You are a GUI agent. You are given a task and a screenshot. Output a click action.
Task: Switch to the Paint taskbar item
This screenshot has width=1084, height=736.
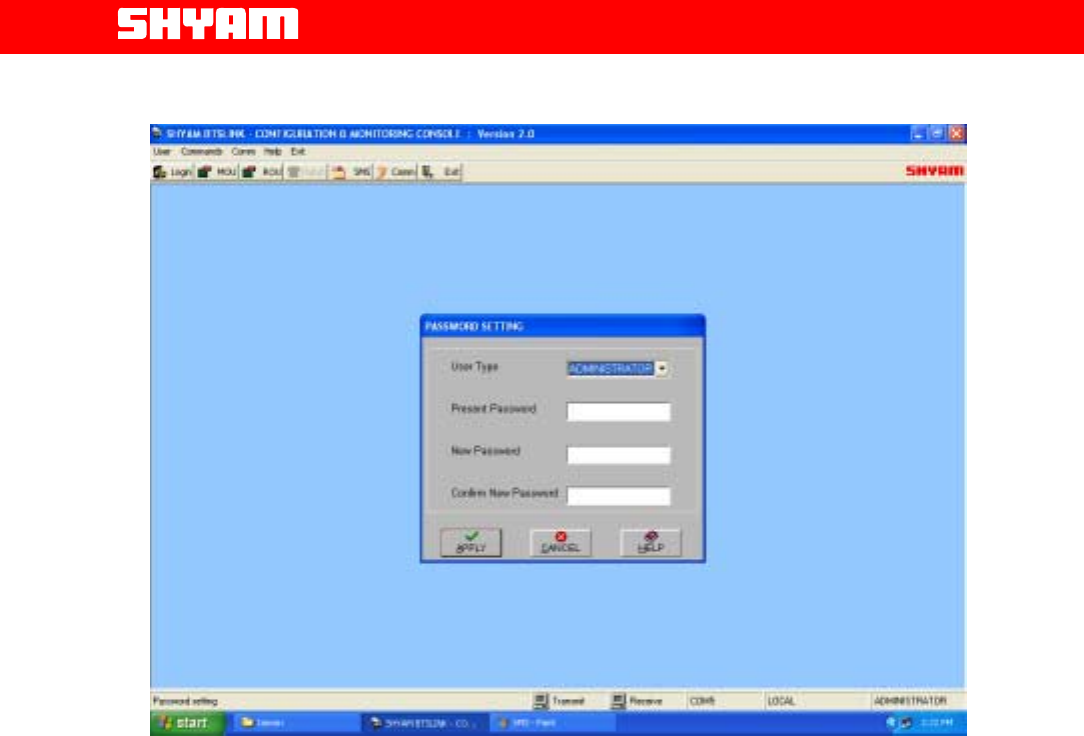click(x=553, y=723)
